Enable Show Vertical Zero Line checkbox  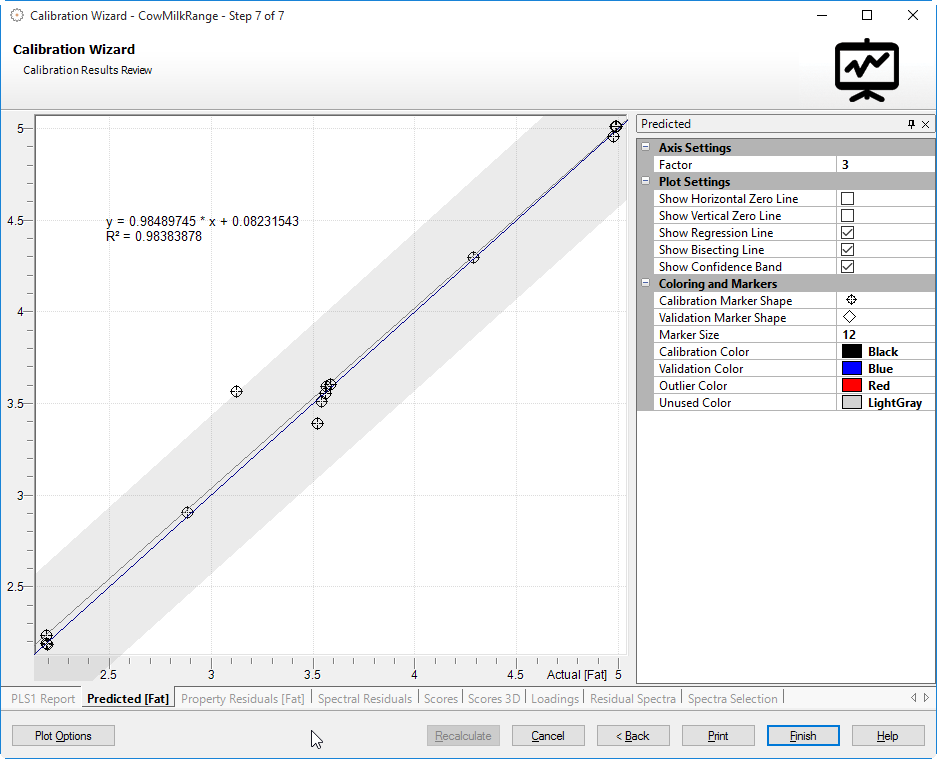coord(847,216)
